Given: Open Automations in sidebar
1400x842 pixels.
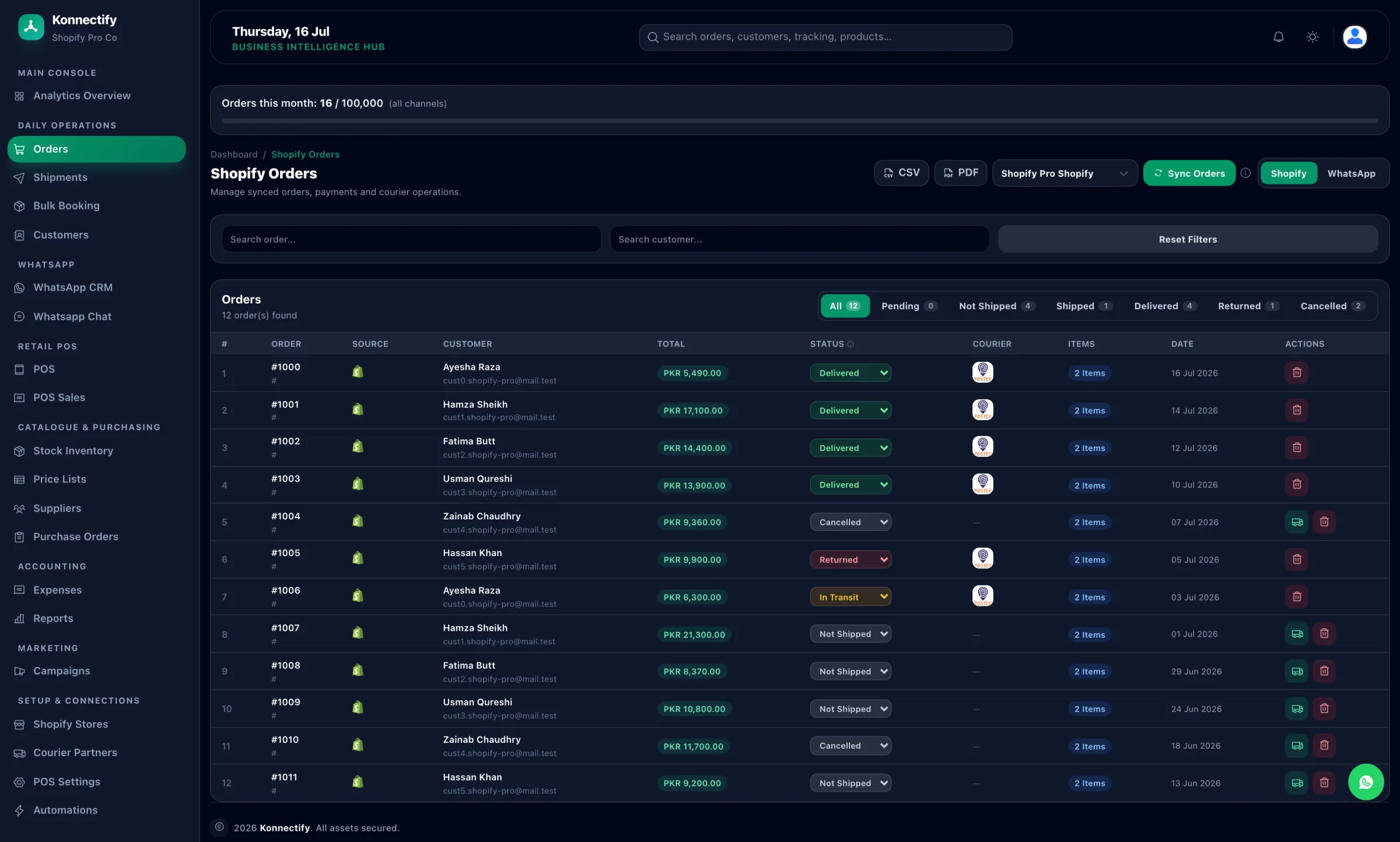Looking at the screenshot, I should coord(97,810).
